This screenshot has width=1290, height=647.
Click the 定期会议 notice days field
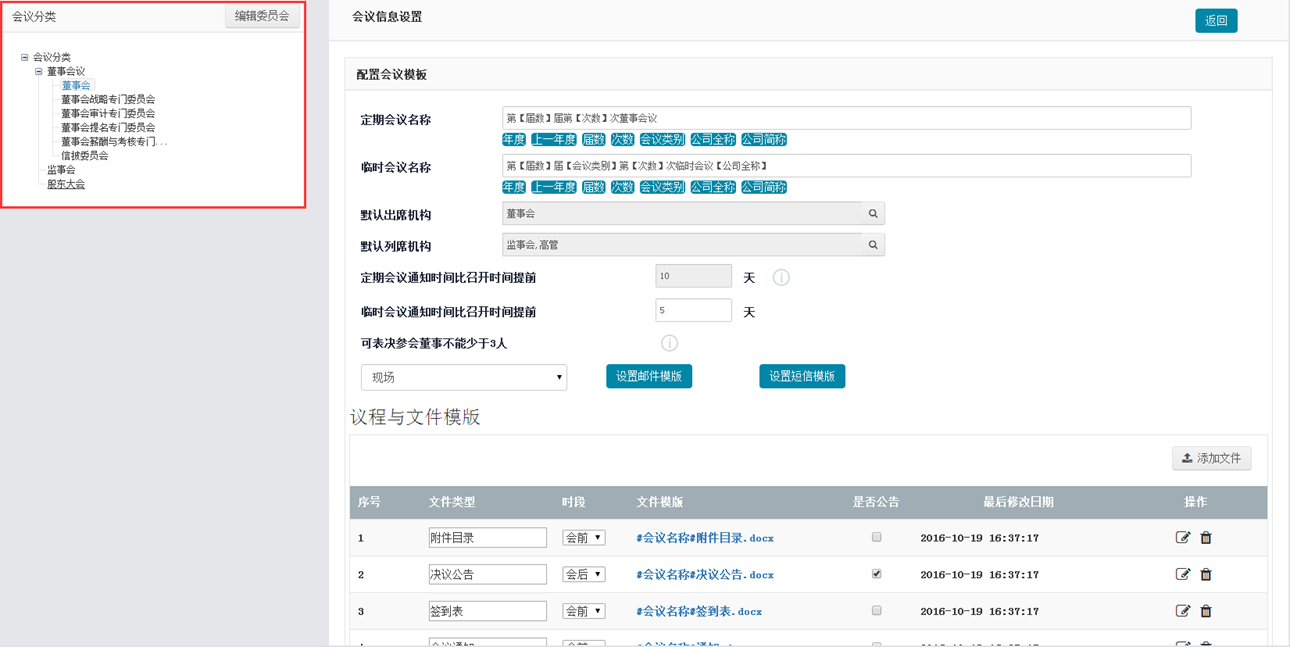[x=694, y=276]
